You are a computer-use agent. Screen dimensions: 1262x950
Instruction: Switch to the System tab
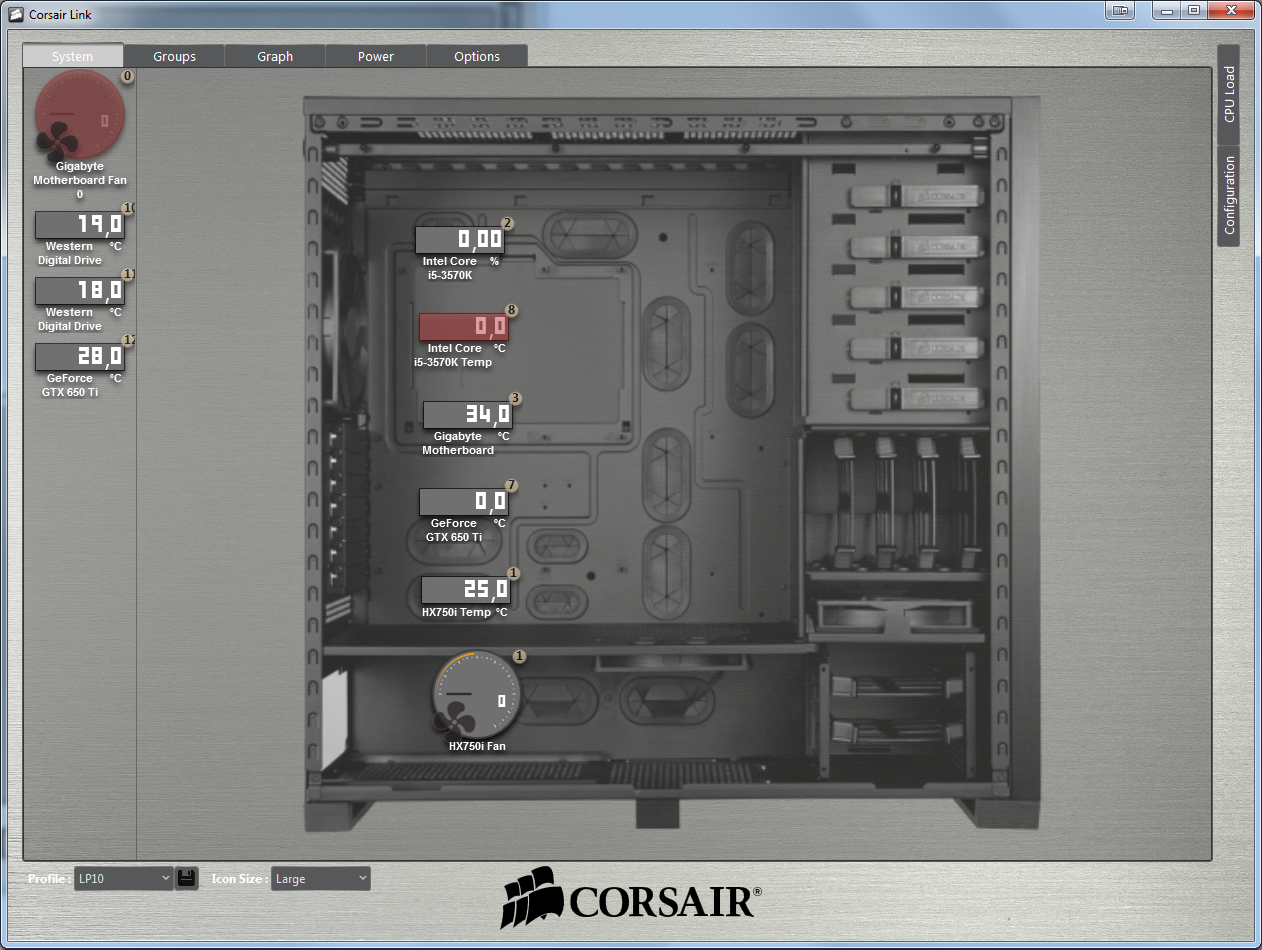pyautogui.click(x=72, y=56)
